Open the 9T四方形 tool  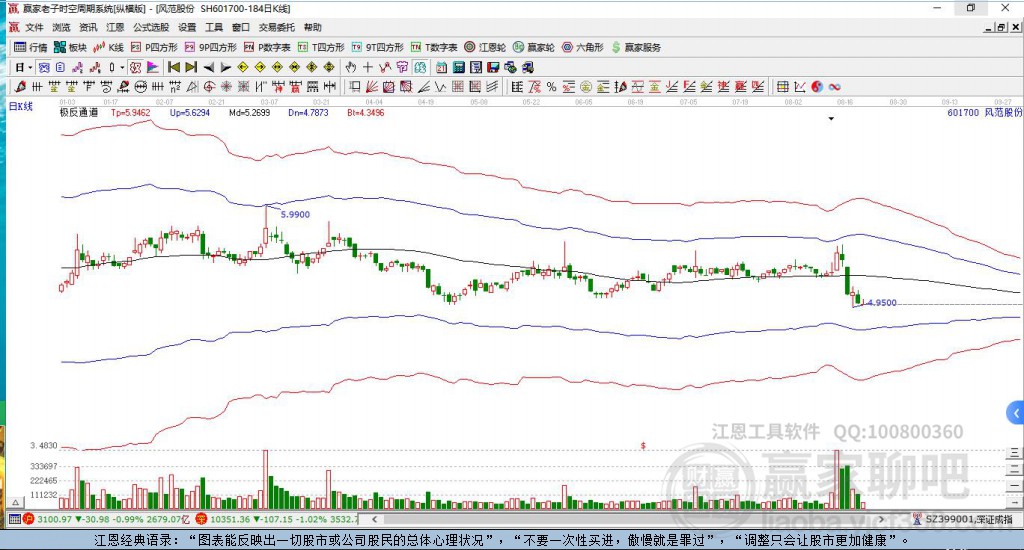pos(377,47)
